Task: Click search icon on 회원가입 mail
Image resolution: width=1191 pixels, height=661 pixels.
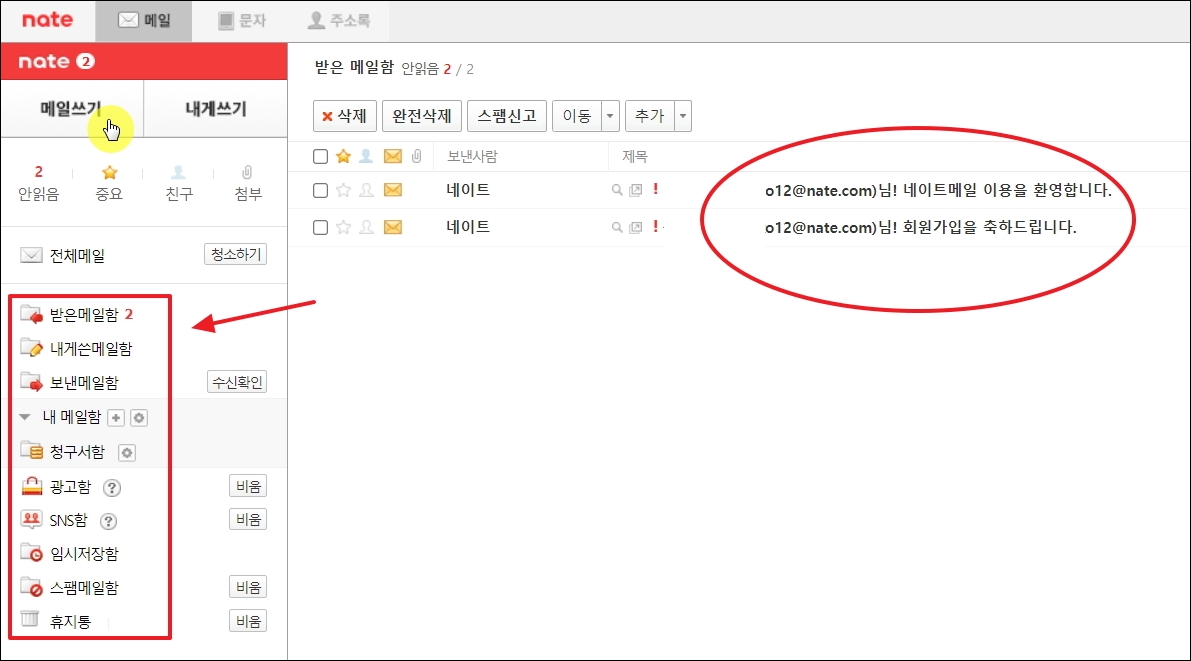Action: click(617, 227)
